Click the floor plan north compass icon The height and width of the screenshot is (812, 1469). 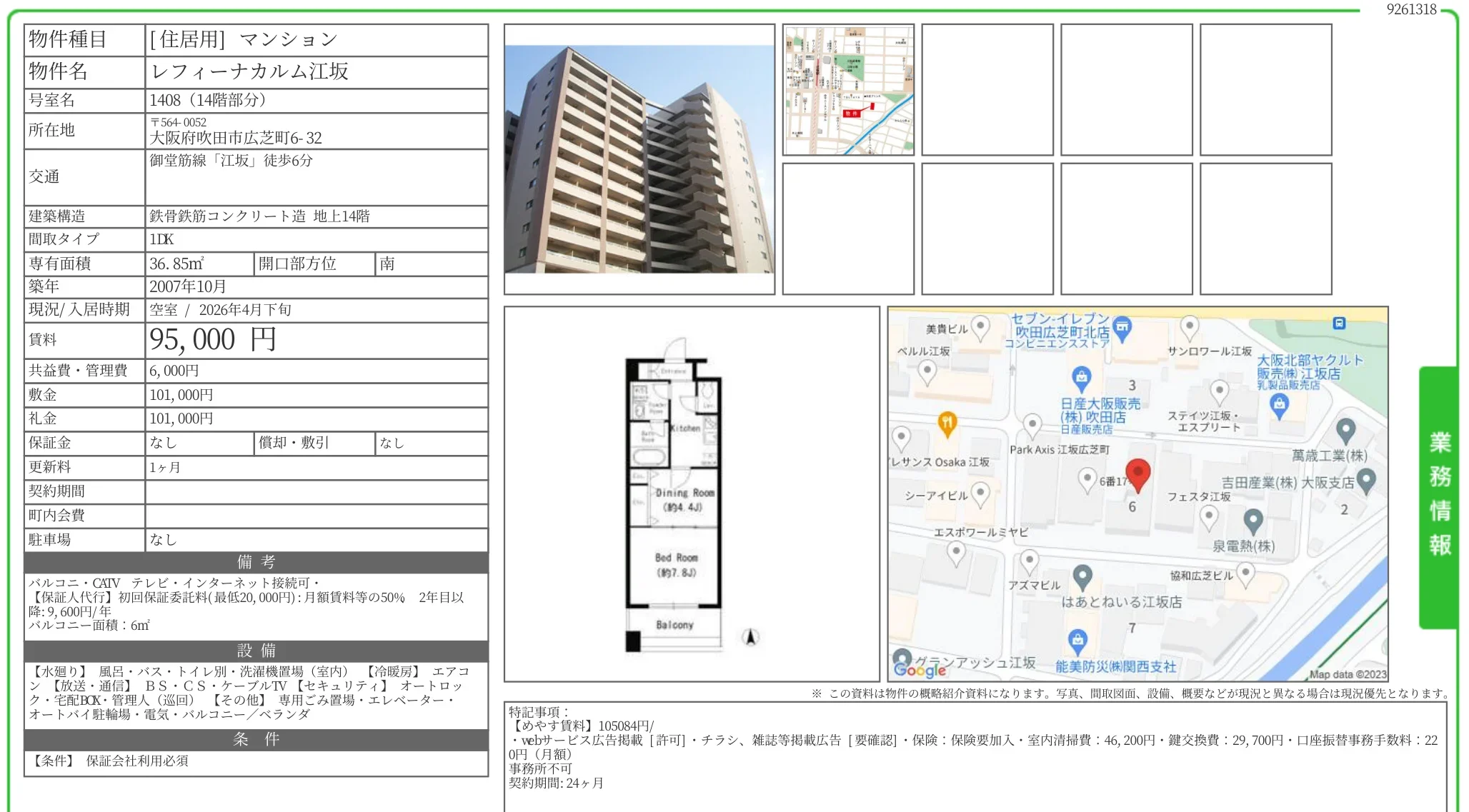tap(750, 637)
